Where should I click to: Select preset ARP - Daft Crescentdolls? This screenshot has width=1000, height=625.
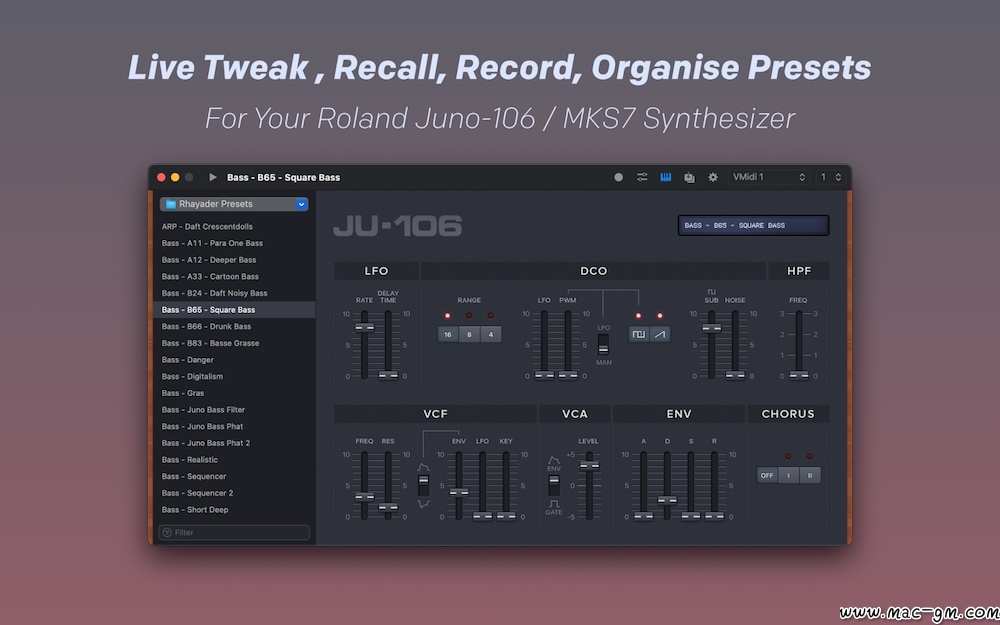click(x=234, y=226)
